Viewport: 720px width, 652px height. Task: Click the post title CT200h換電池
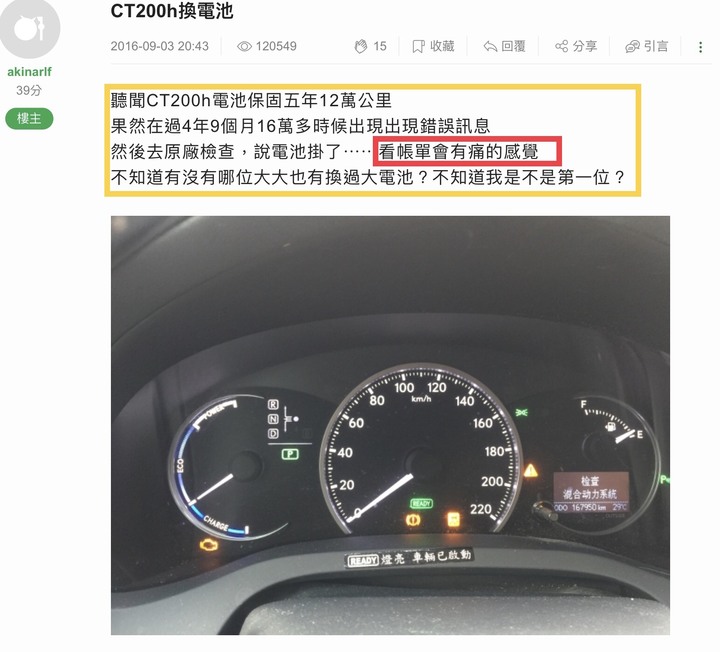click(x=172, y=11)
